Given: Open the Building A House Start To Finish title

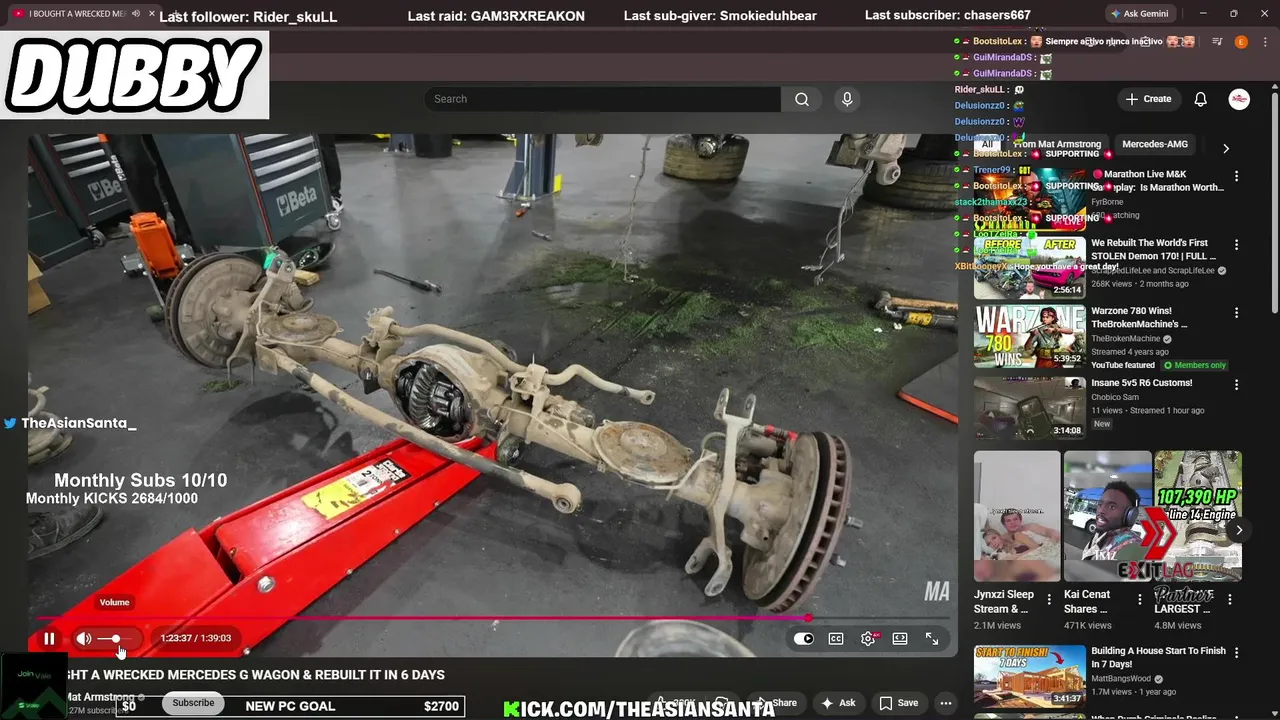Looking at the screenshot, I should pos(1158,657).
